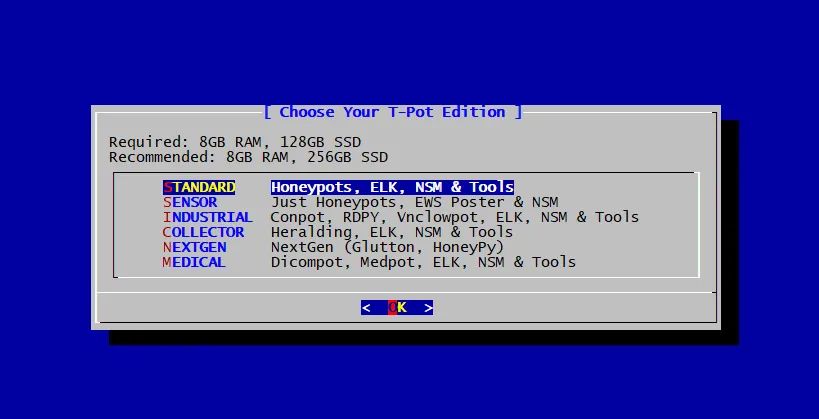Click the 'Choose Your T-Pot Edition' title
819x419 pixels.
pyautogui.click(x=393, y=112)
